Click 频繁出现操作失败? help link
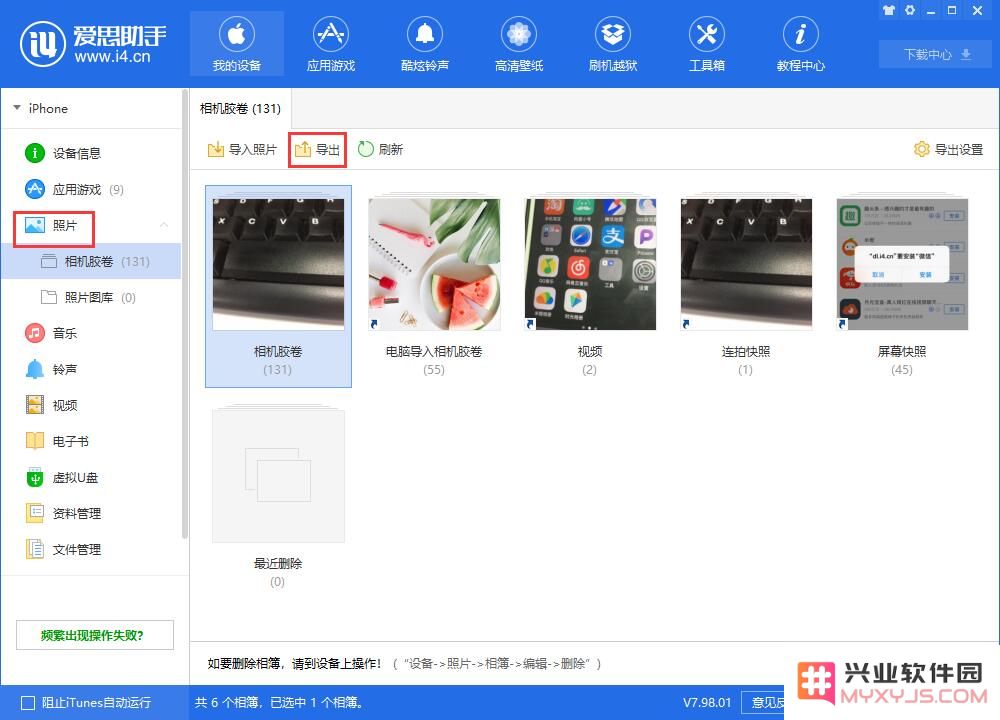The width and height of the screenshot is (1000, 720). click(94, 635)
